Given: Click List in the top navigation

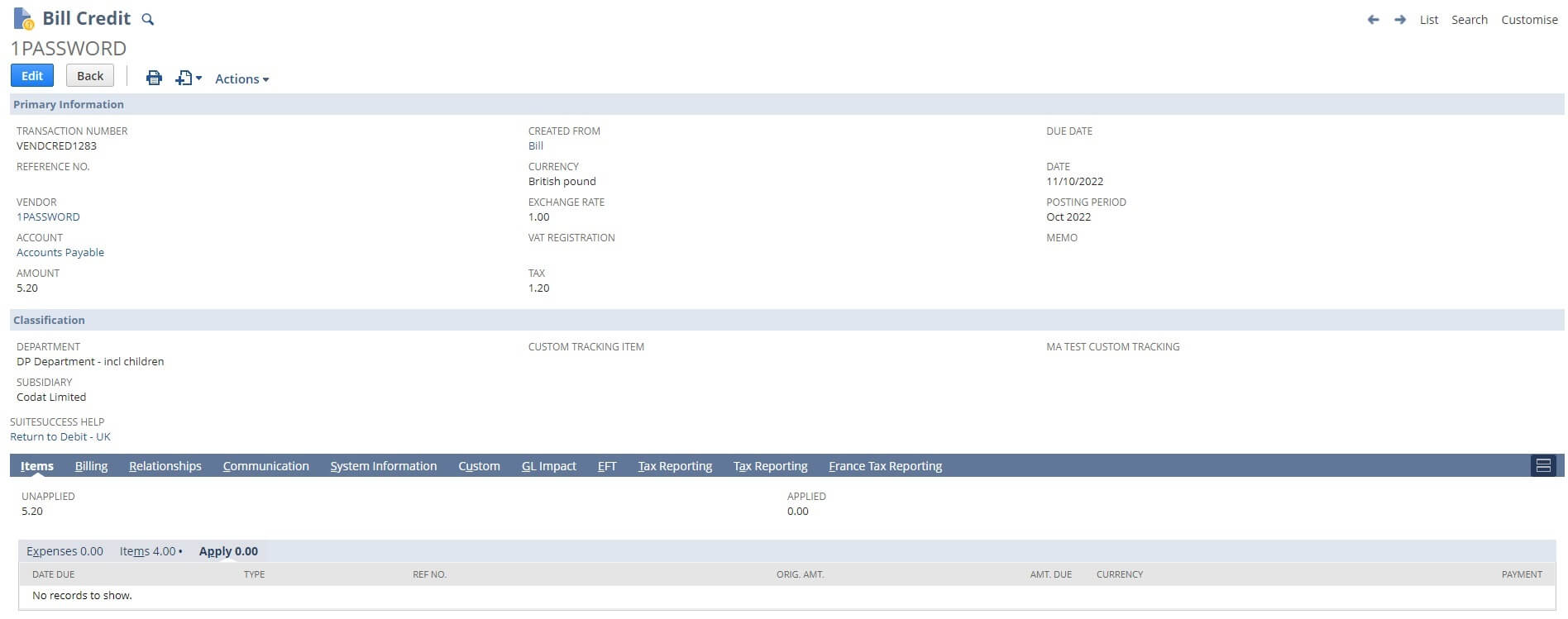Looking at the screenshot, I should (1428, 20).
